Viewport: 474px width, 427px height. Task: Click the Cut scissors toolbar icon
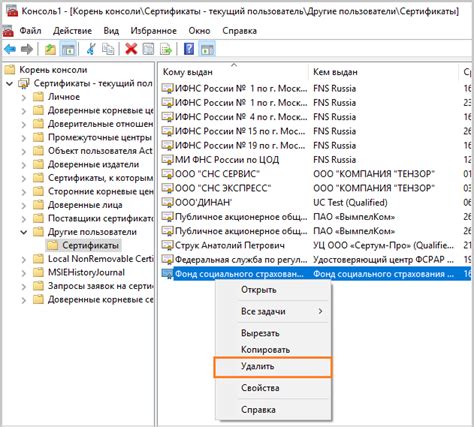tap(90, 49)
